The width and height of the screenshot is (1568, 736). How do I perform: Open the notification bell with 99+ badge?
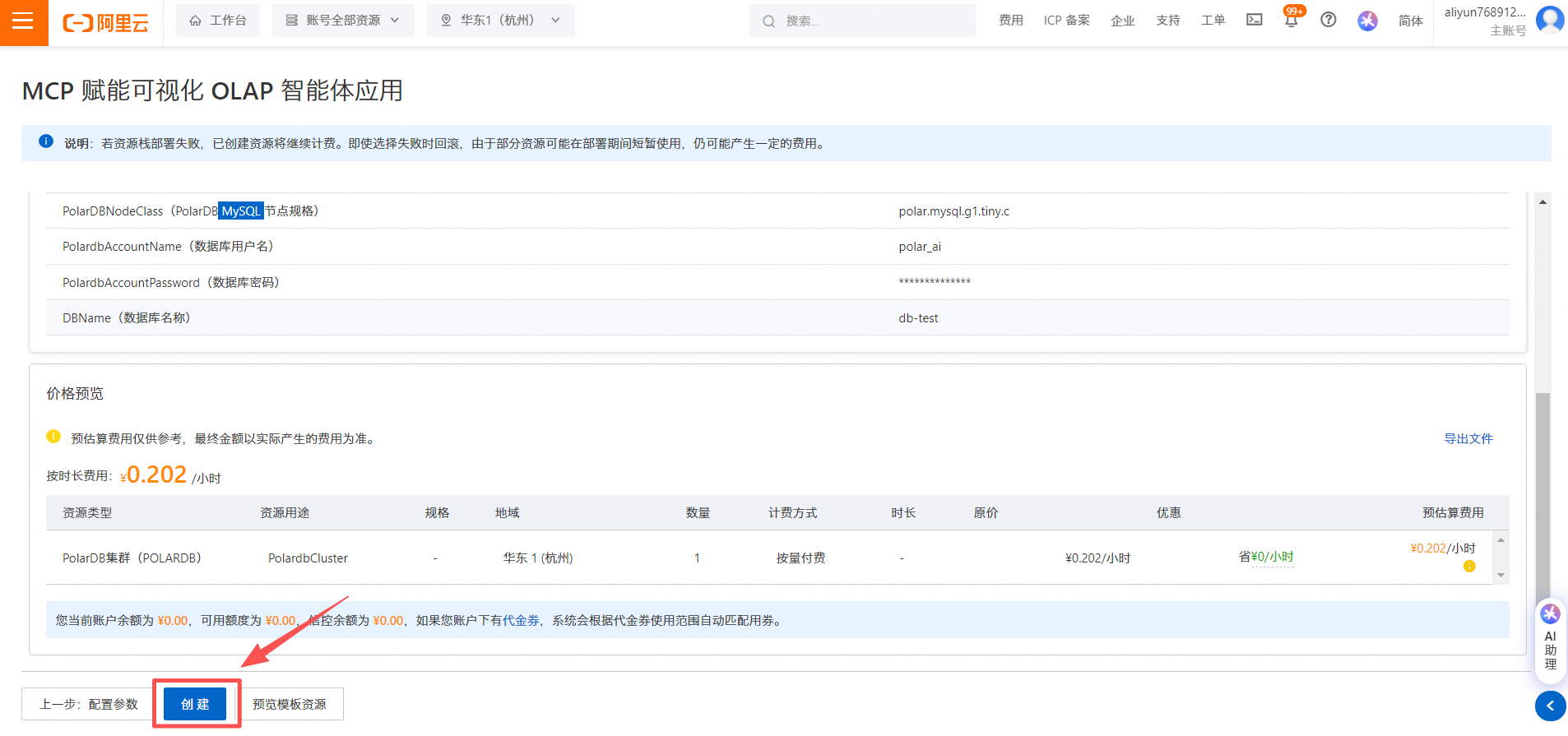click(1292, 18)
